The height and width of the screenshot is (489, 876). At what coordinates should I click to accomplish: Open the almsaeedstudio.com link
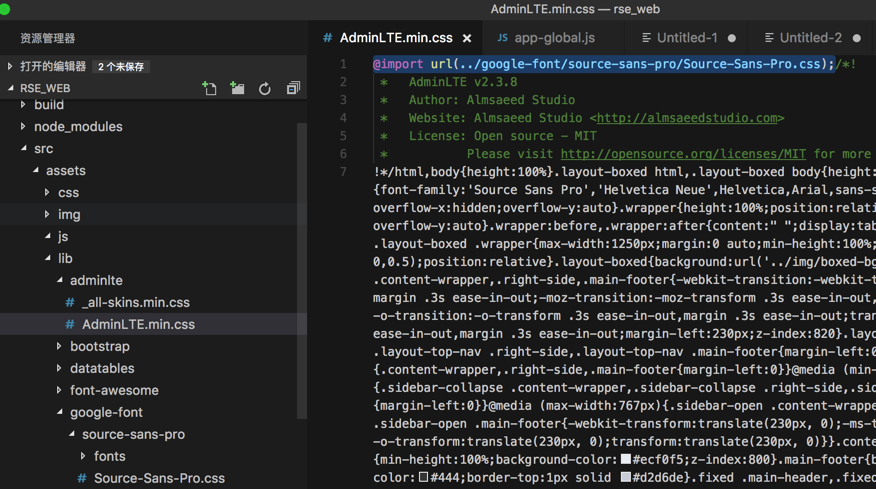pyautogui.click(x=687, y=118)
